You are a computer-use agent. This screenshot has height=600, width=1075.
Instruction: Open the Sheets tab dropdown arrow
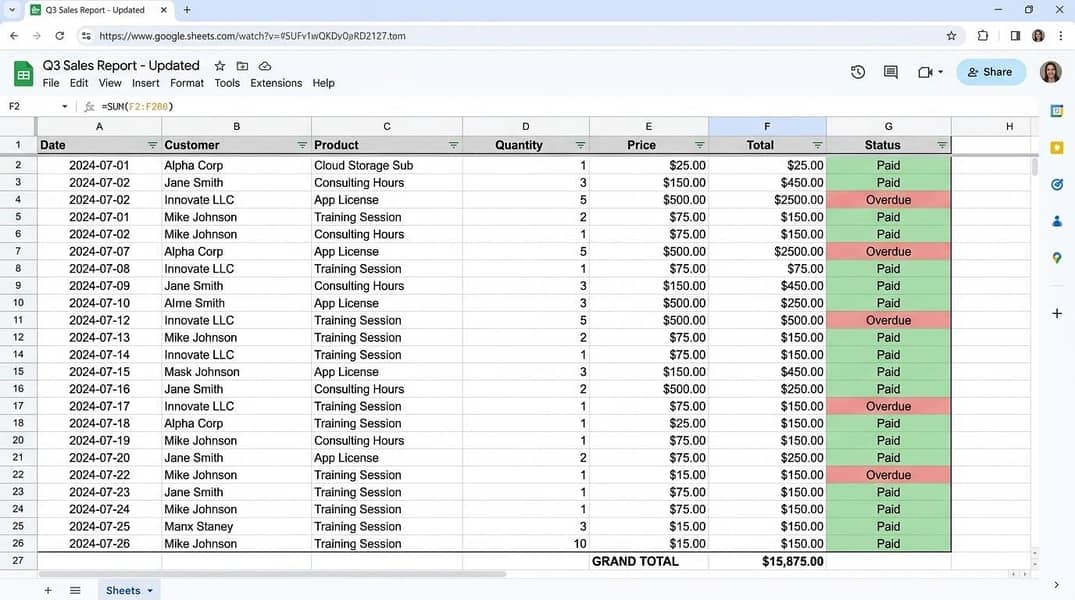[149, 590]
